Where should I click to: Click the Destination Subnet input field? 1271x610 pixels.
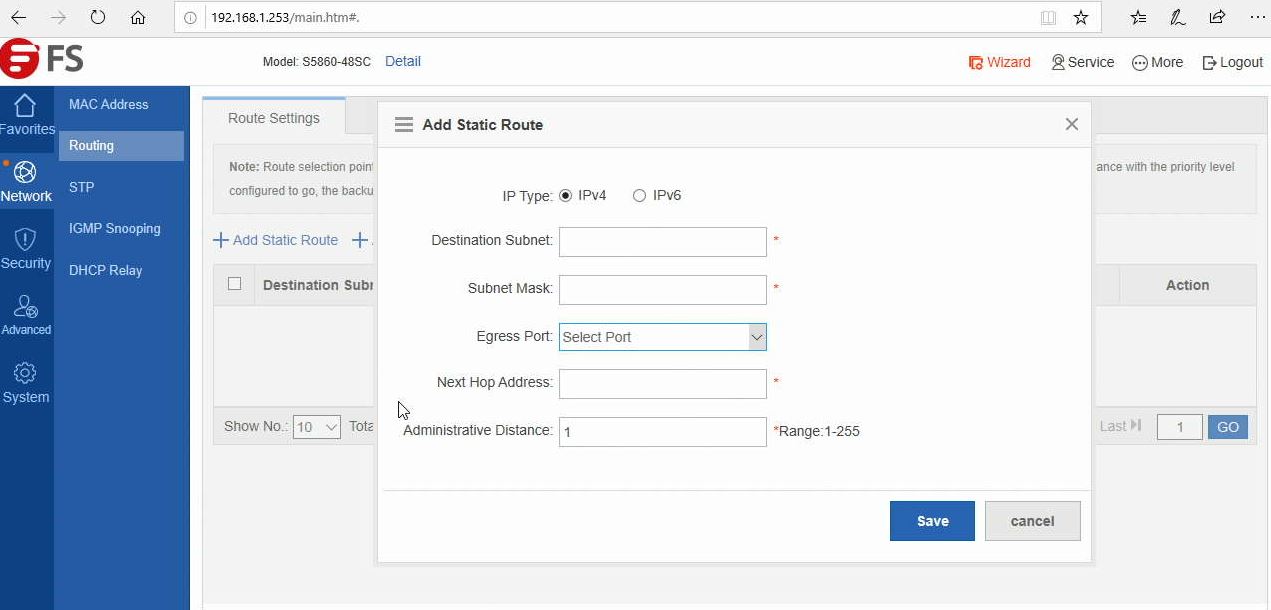click(x=662, y=242)
